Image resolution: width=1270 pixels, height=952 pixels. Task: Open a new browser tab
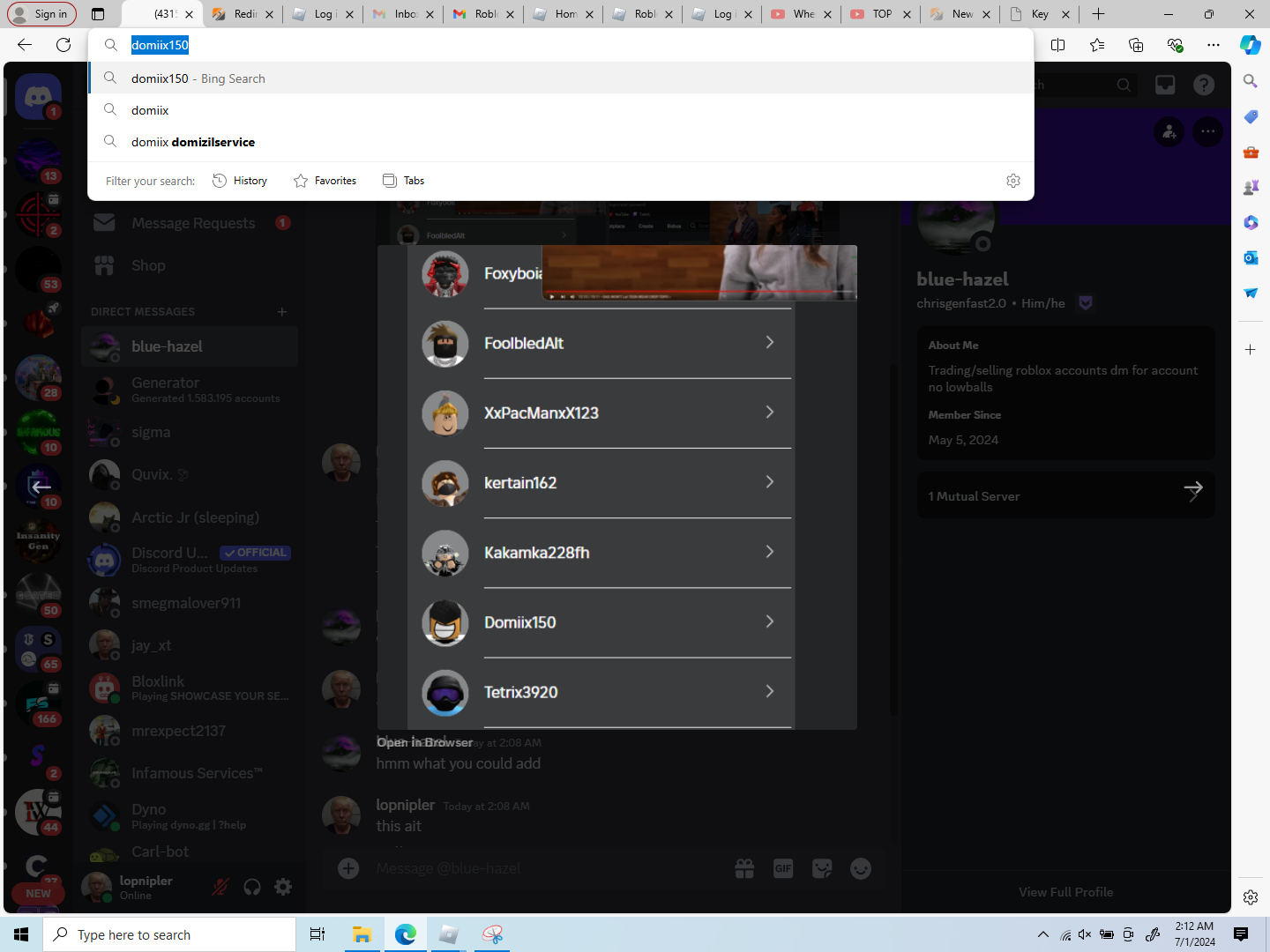[x=1098, y=14]
